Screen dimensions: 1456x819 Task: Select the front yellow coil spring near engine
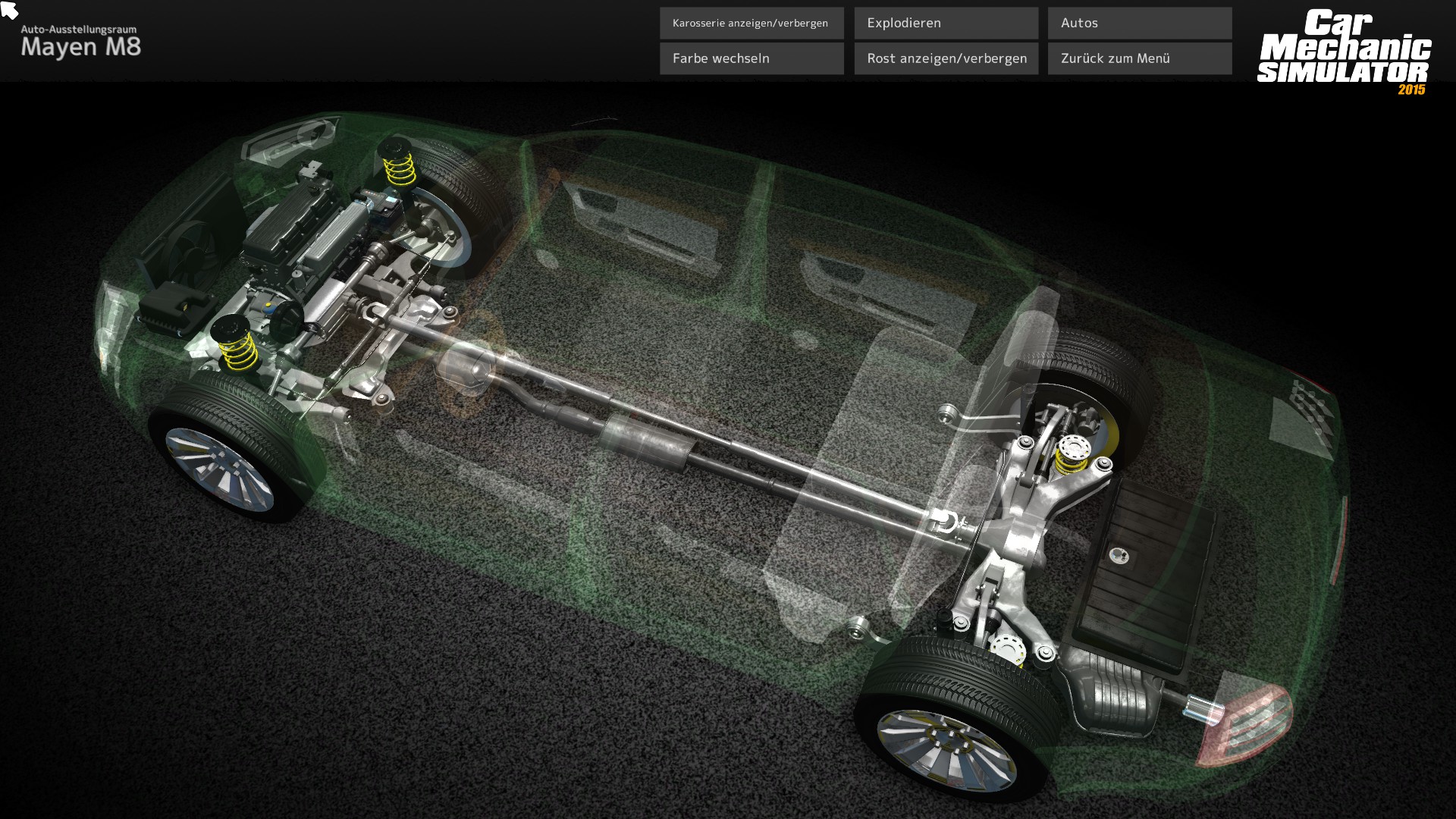237,350
